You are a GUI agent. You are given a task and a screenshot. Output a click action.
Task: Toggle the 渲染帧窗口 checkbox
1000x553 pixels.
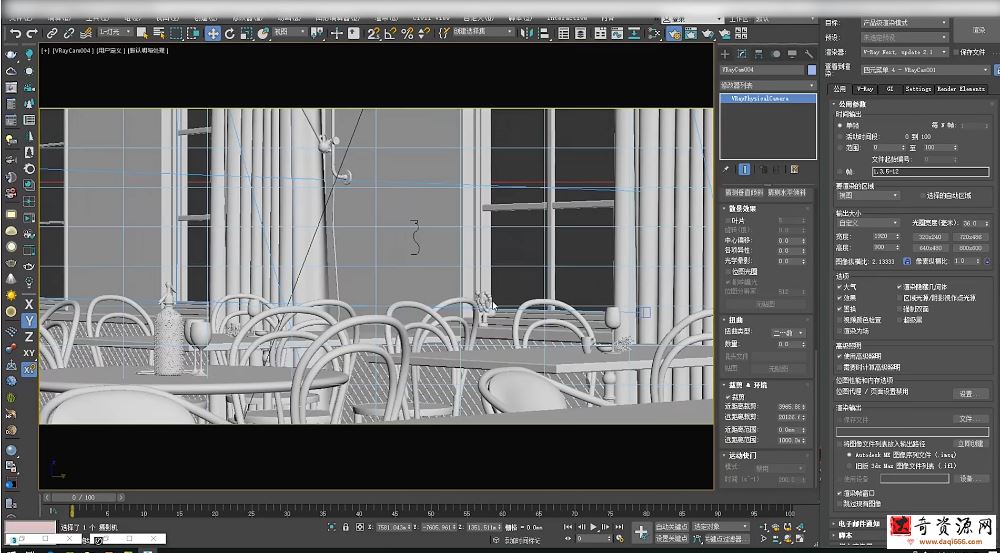(839, 493)
